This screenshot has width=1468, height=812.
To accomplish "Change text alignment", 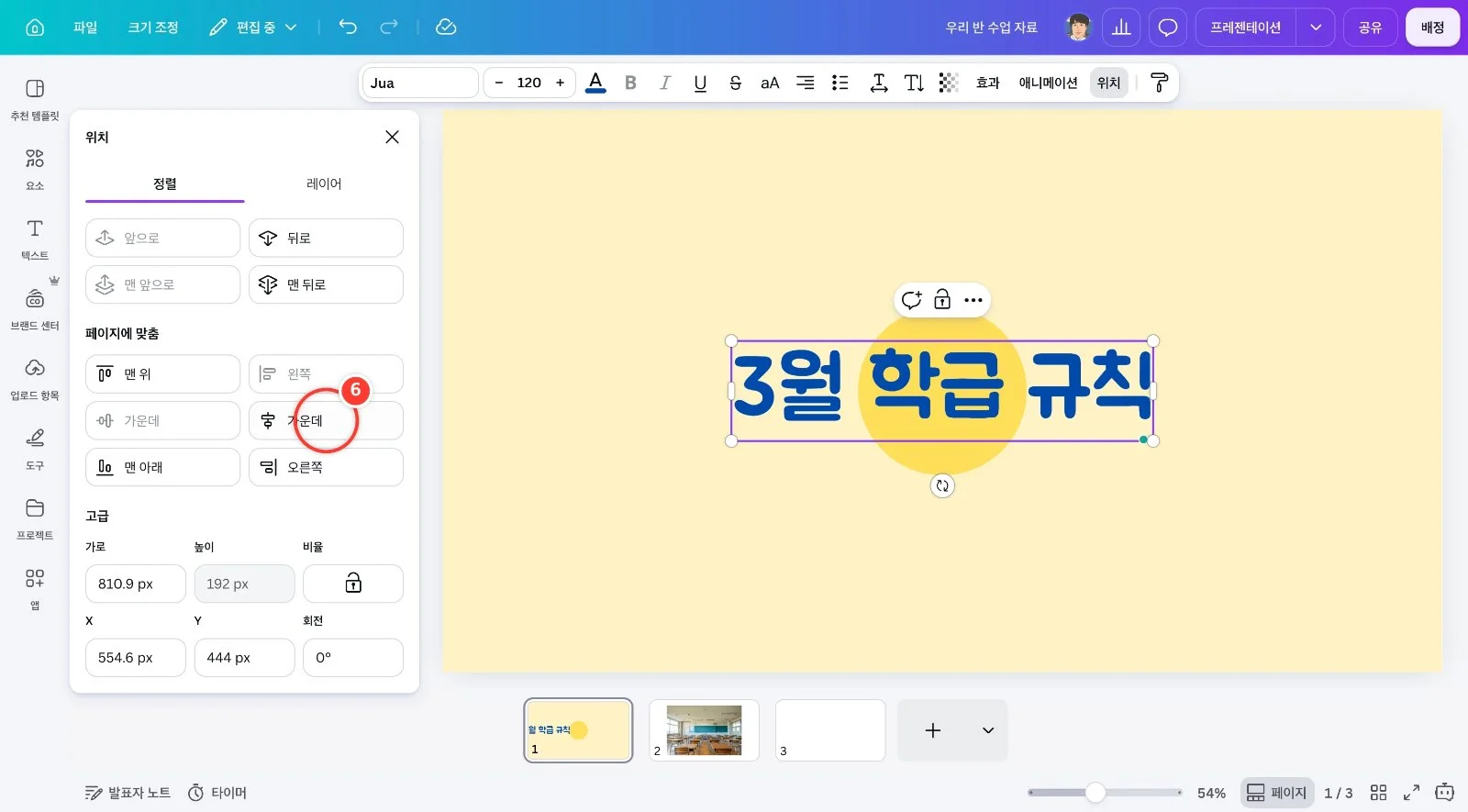I will 805,83.
